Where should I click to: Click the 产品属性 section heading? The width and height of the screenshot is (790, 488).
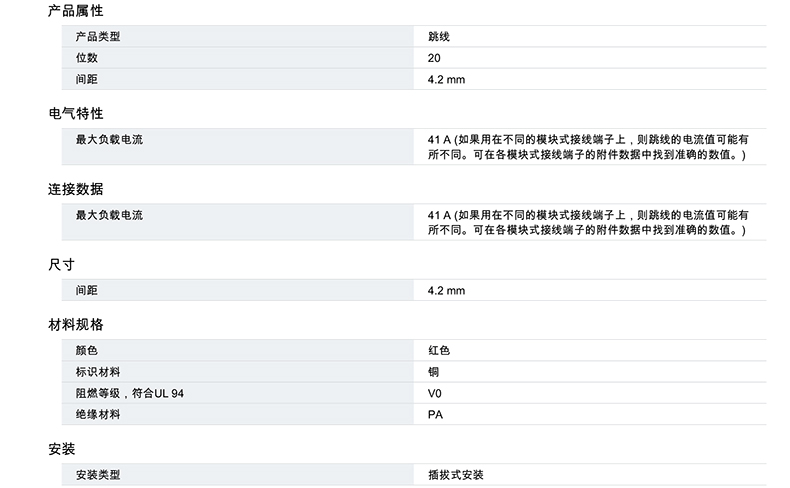coord(75,11)
